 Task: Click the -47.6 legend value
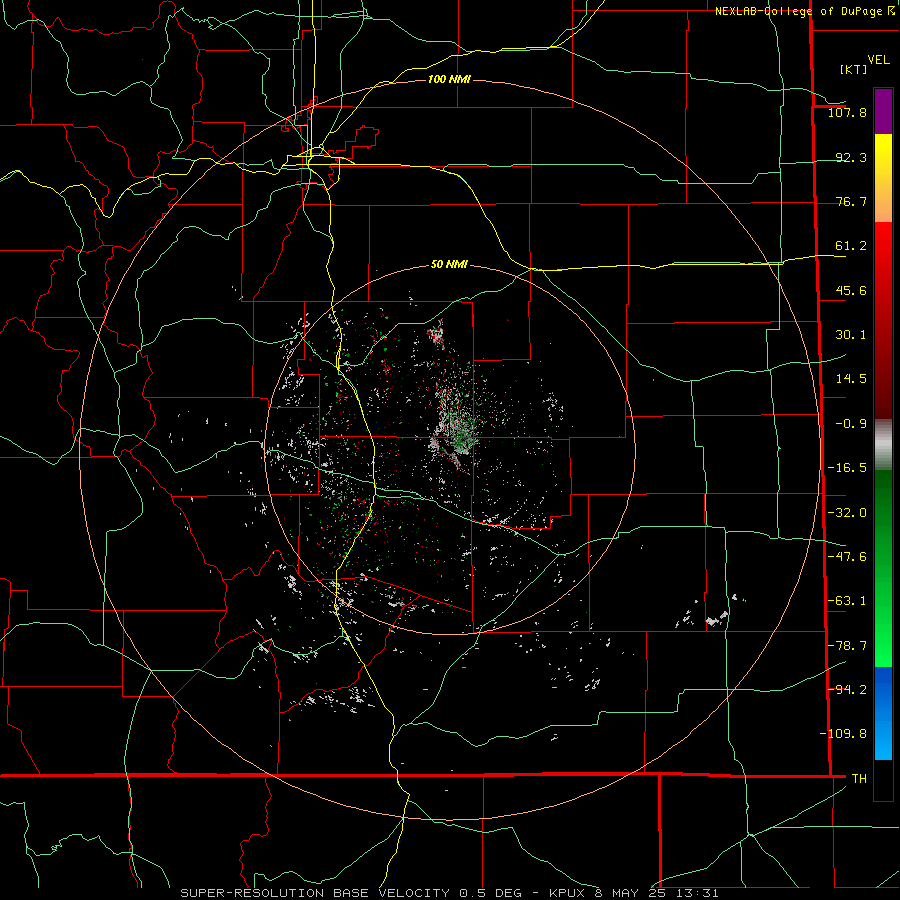pyautogui.click(x=847, y=557)
